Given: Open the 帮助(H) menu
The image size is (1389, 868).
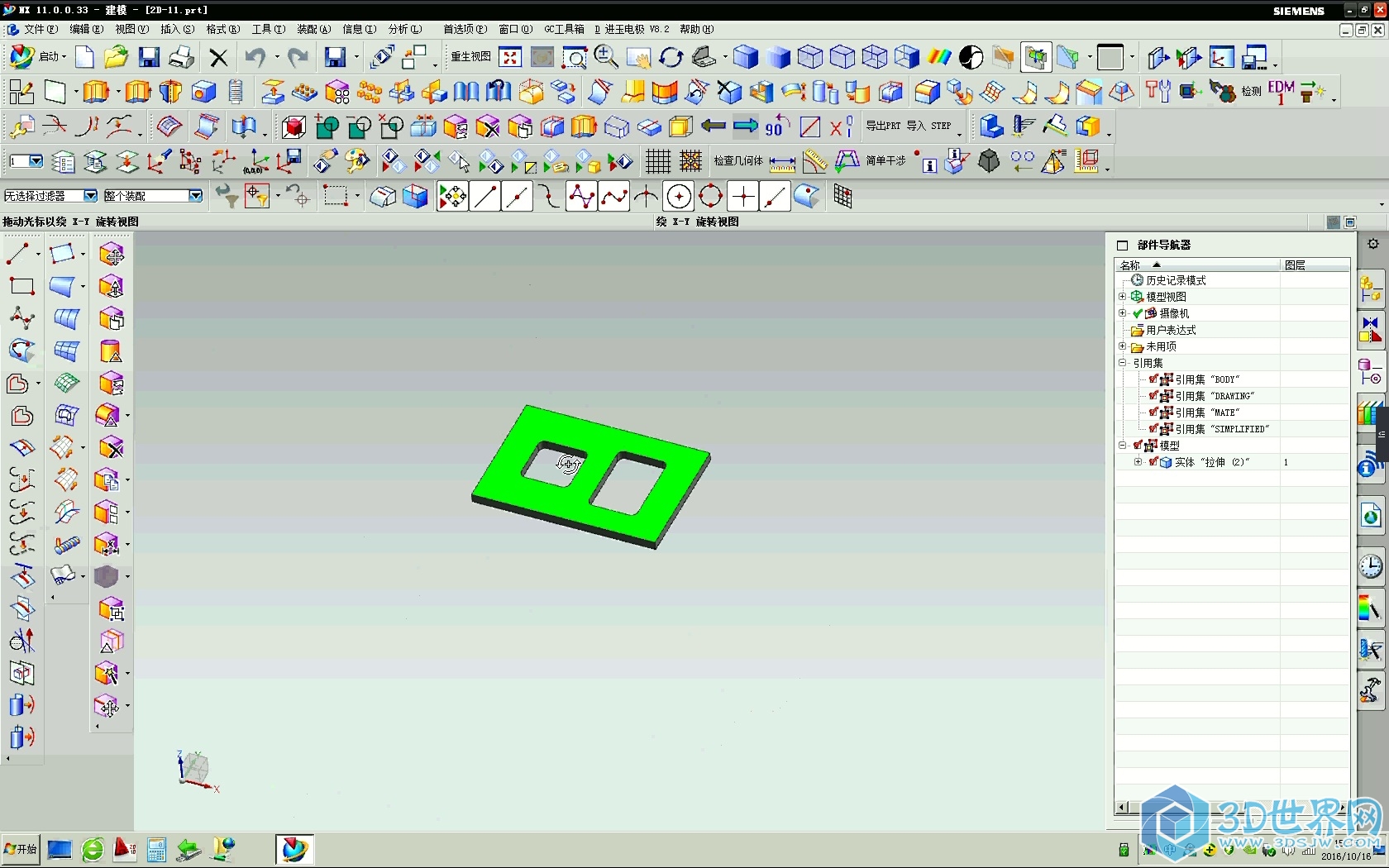Looking at the screenshot, I should coord(697,29).
